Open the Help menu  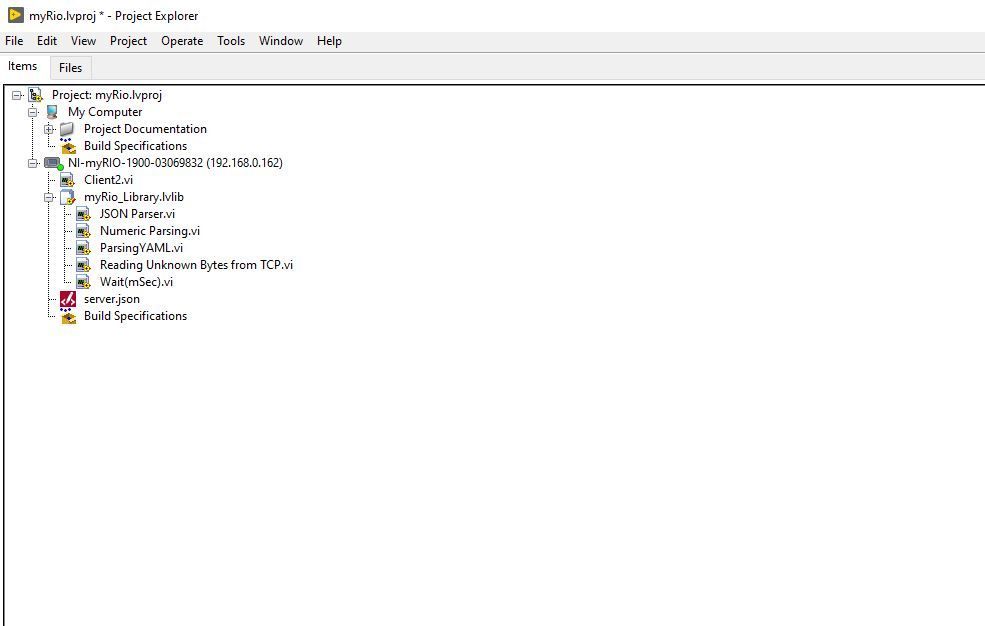[329, 41]
